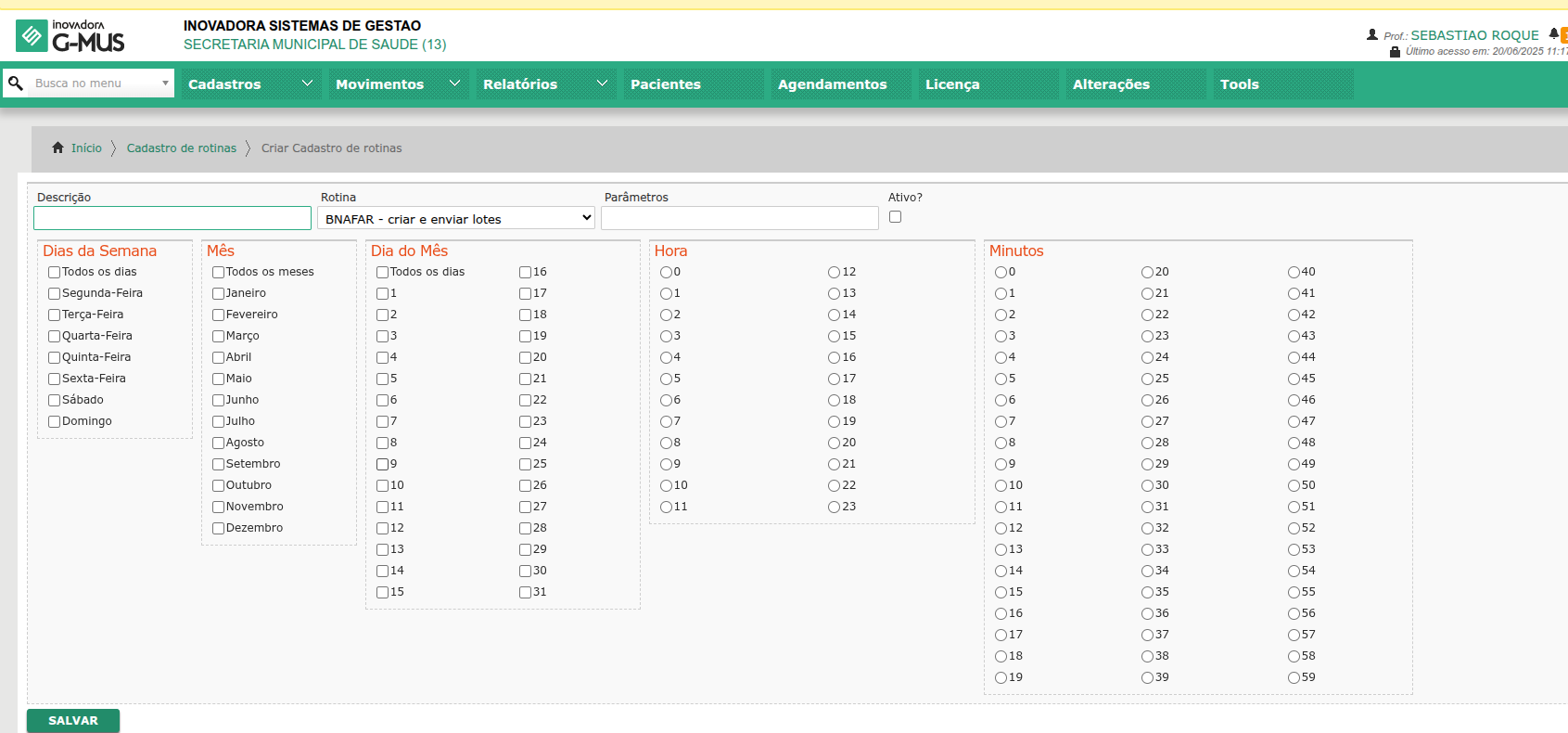1568x733 pixels.
Task: Check Sexta-Feira
Action: [54, 379]
